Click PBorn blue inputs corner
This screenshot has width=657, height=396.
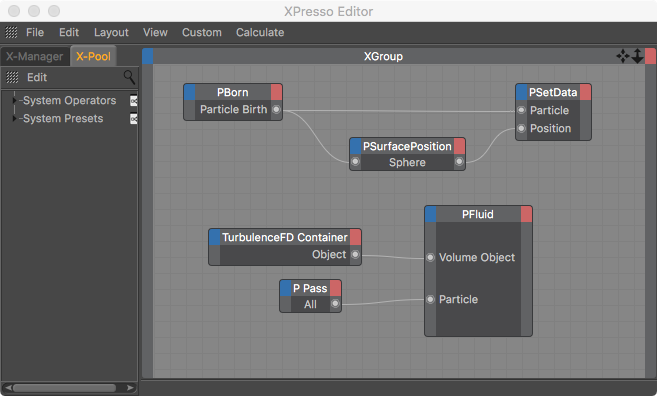tap(190, 92)
